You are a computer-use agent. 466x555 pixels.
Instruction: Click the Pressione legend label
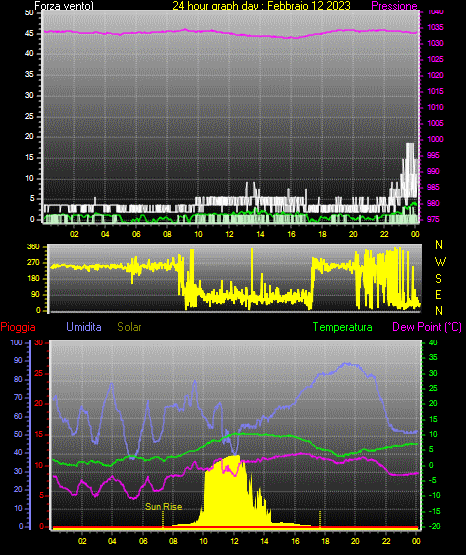click(x=394, y=6)
